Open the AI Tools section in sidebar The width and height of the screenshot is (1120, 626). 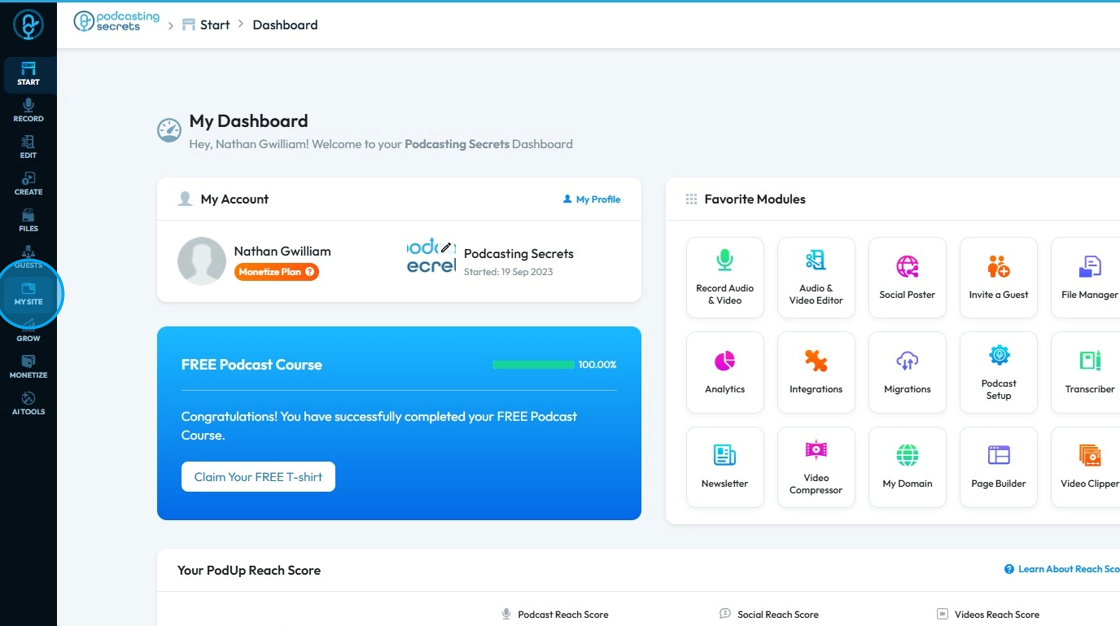click(x=28, y=404)
